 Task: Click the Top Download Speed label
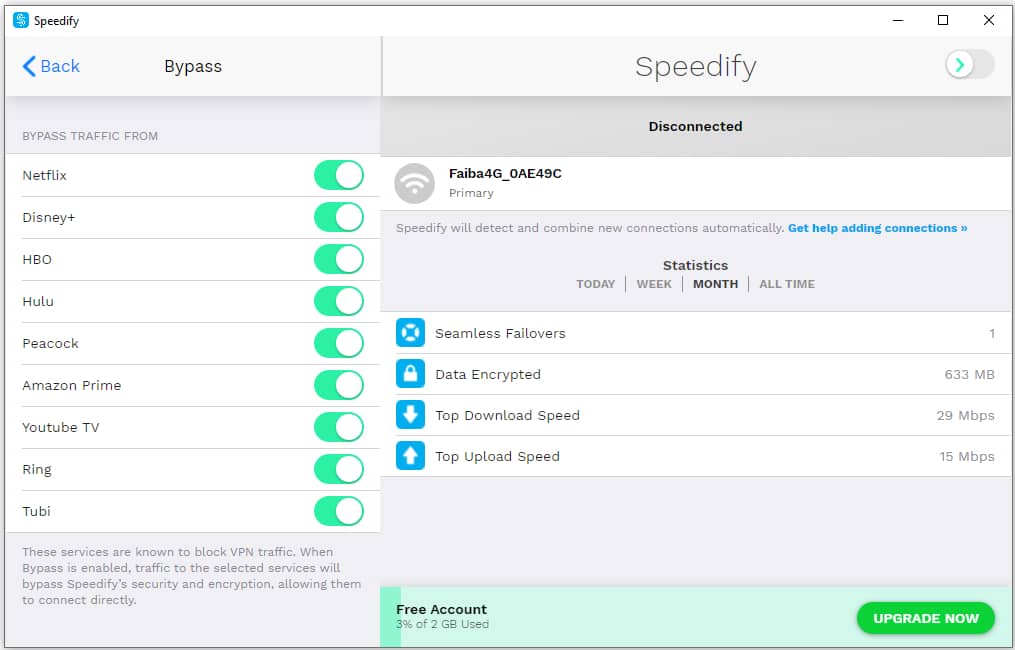pos(507,416)
